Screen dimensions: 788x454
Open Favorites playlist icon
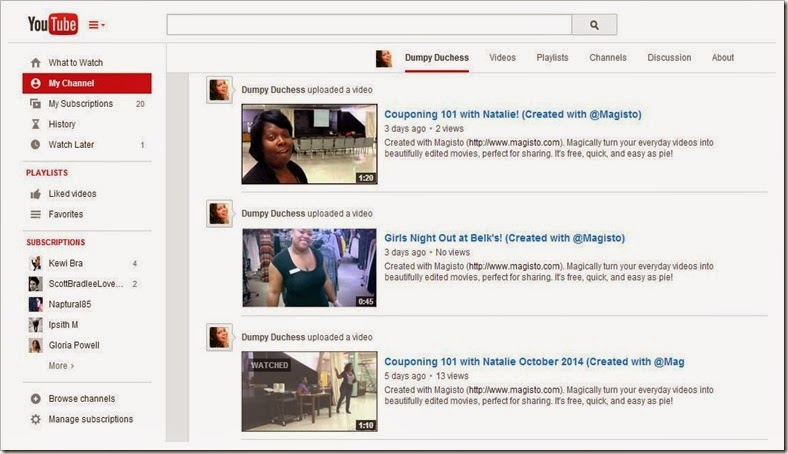tap(36, 214)
